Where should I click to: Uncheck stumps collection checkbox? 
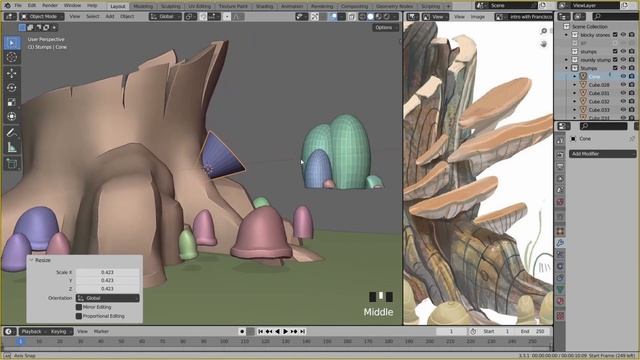(x=615, y=51)
